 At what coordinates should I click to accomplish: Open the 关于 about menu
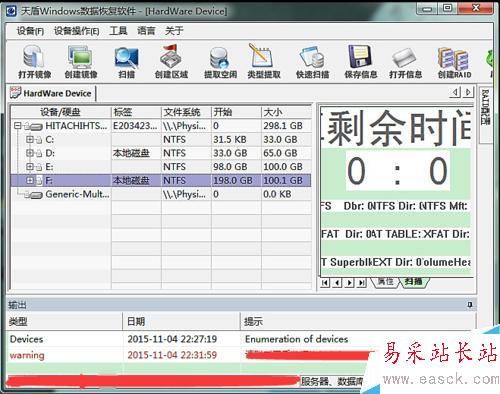174,31
